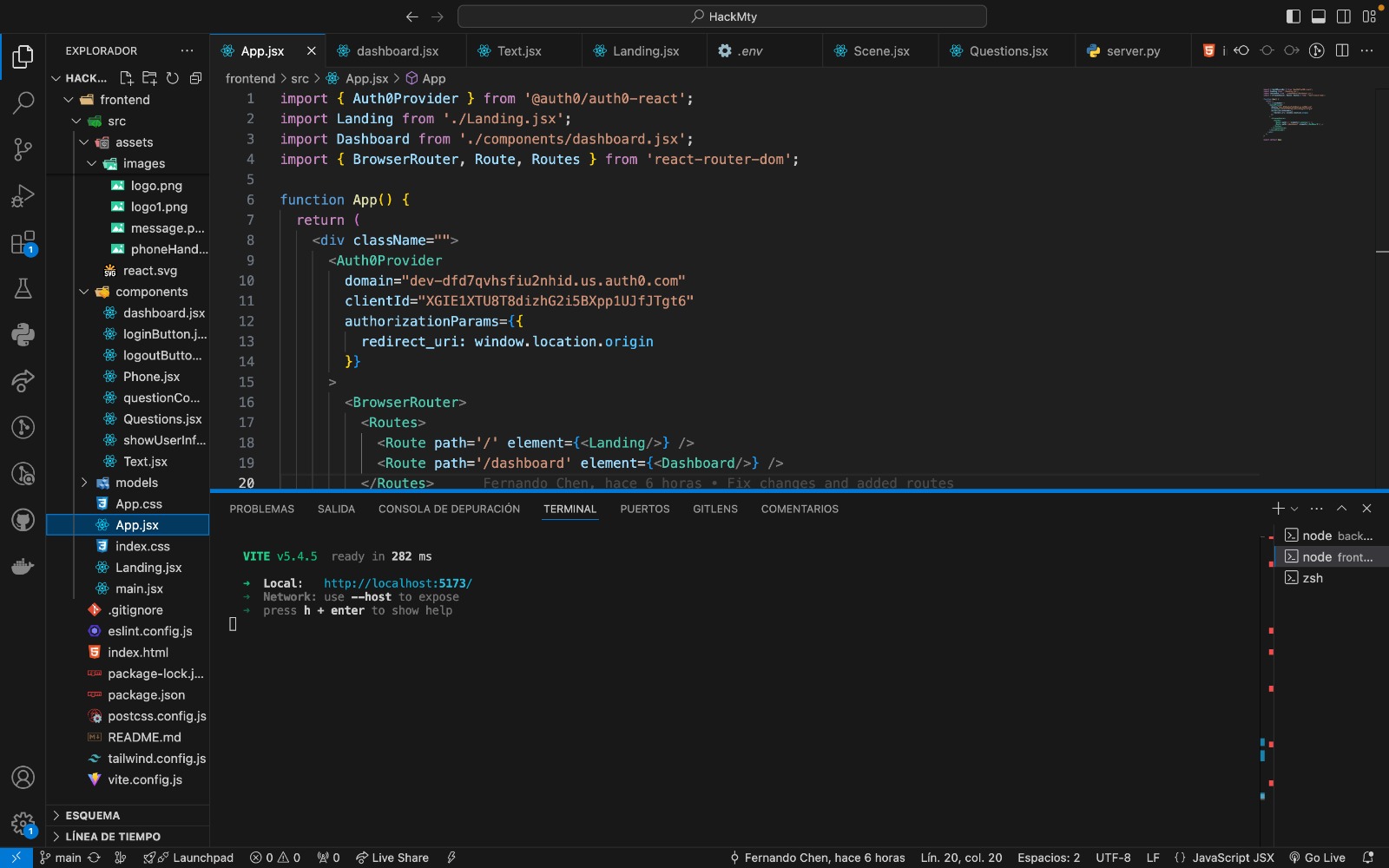Image resolution: width=1389 pixels, height=868 pixels.
Task: Open the Source Control view
Action: [23, 149]
